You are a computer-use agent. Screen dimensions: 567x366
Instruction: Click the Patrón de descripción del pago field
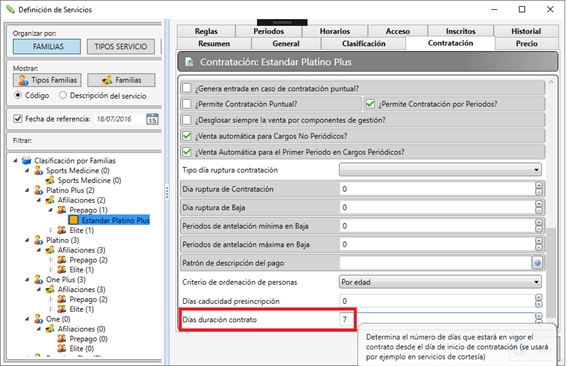click(435, 263)
